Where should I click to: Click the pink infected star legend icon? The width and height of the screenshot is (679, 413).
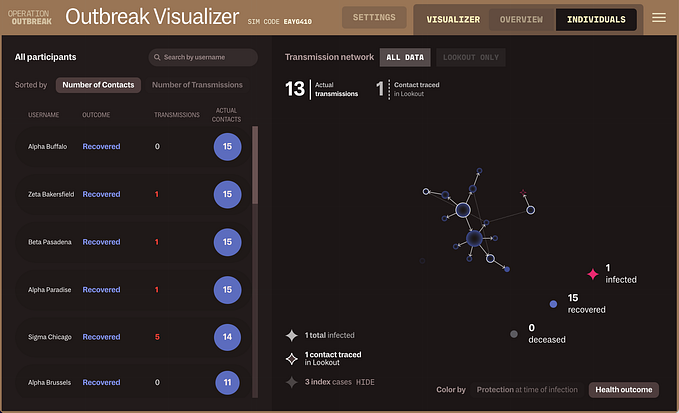592,274
